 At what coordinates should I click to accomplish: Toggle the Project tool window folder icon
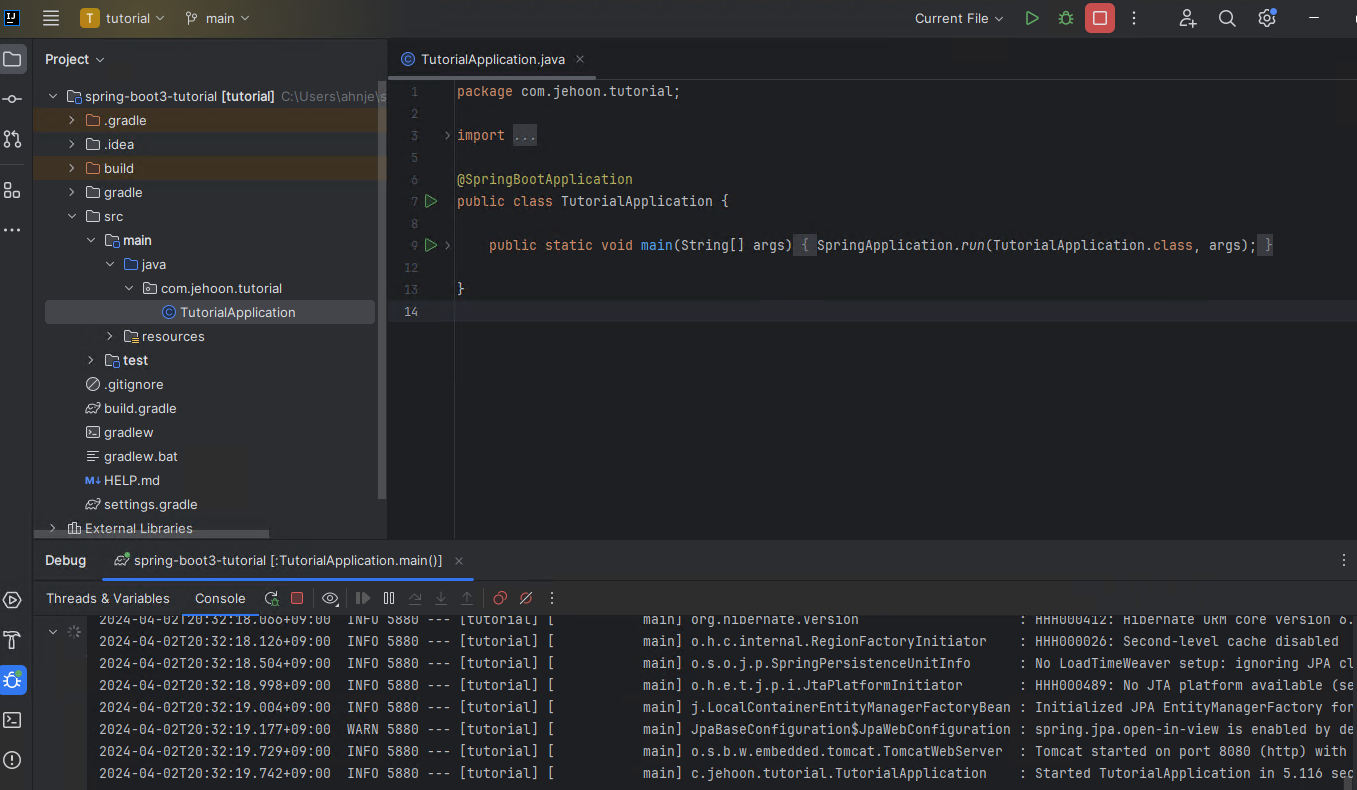[x=12, y=59]
